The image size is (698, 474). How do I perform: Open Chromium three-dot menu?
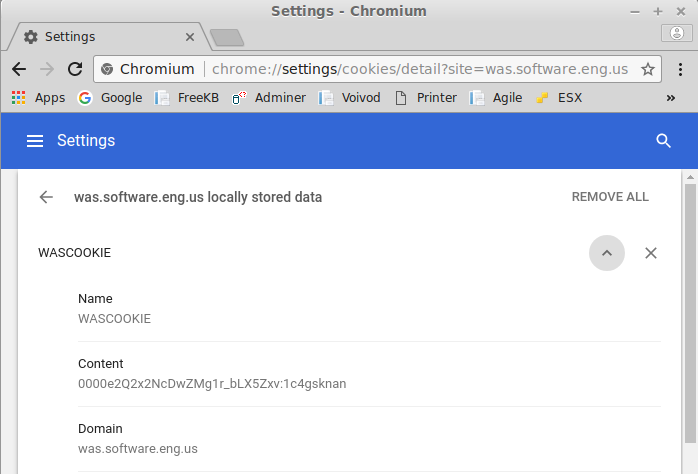[x=680, y=69]
